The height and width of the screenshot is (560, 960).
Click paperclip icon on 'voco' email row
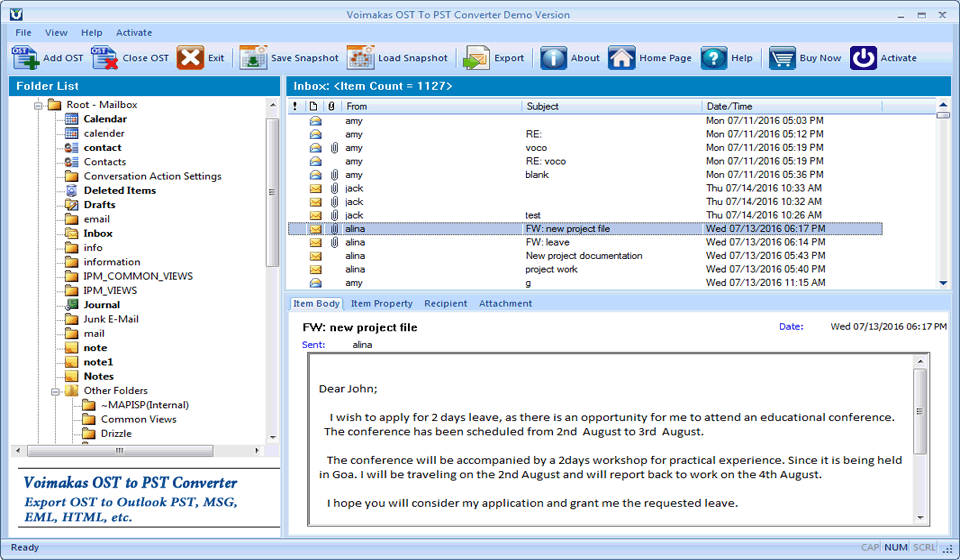(x=334, y=147)
